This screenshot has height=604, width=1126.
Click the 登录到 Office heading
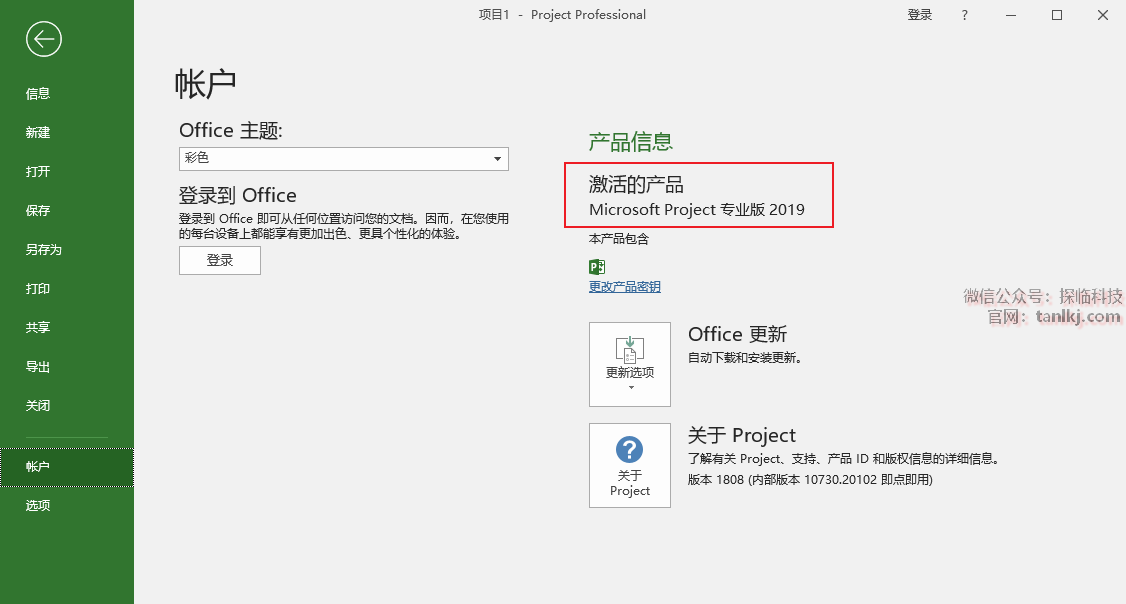(x=238, y=195)
